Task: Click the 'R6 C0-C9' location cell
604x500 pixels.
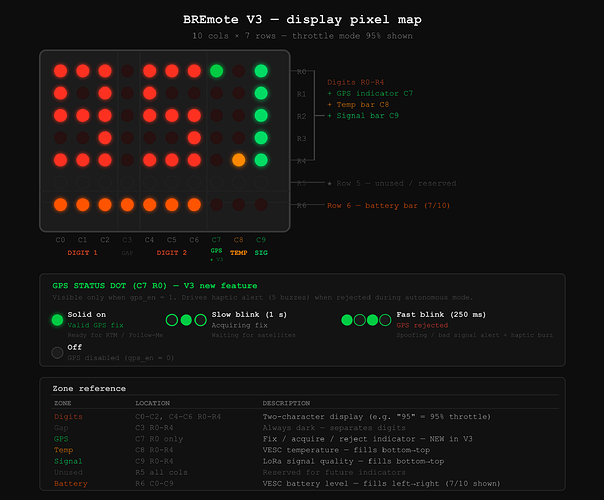Action: (x=154, y=483)
